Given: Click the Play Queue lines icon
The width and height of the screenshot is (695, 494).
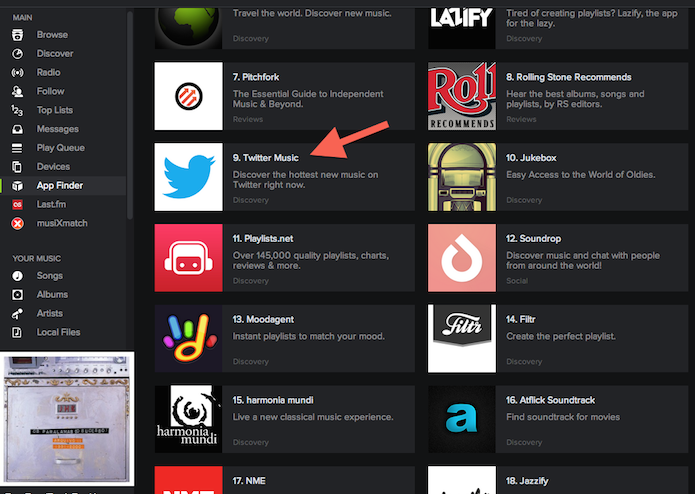Looking at the screenshot, I should [x=17, y=148].
